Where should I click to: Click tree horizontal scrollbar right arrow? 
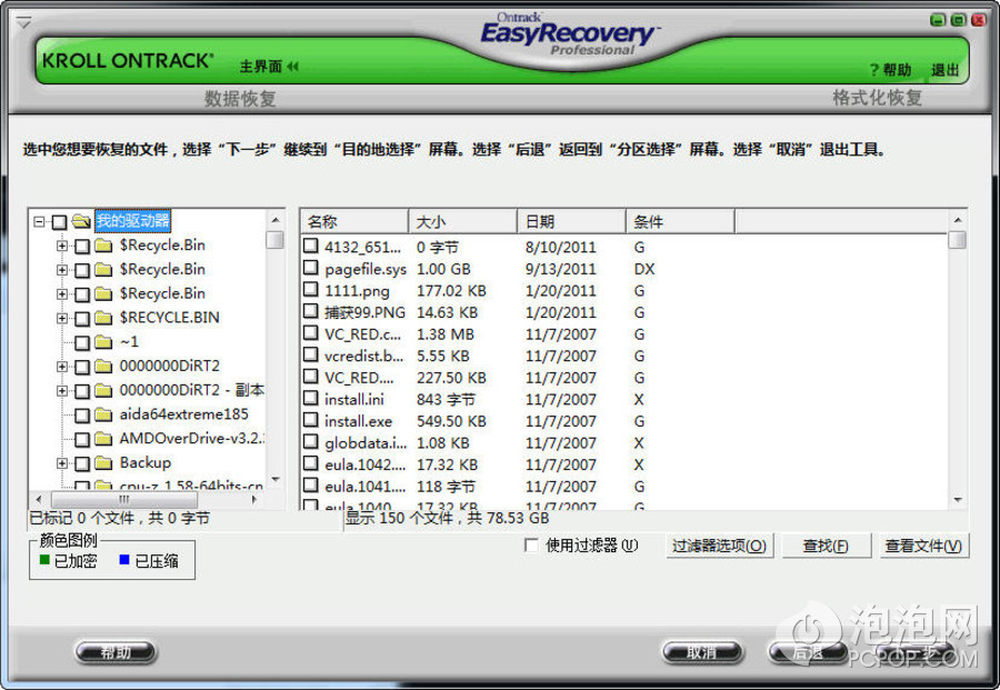(254, 499)
